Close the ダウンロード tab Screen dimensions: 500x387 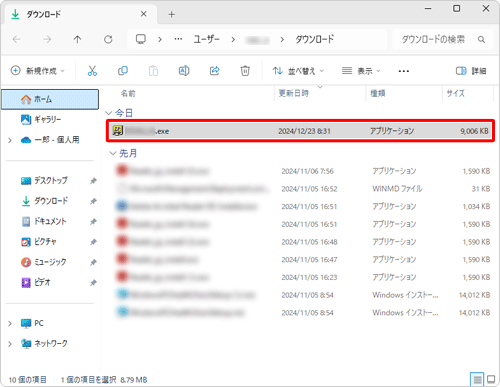(143, 14)
